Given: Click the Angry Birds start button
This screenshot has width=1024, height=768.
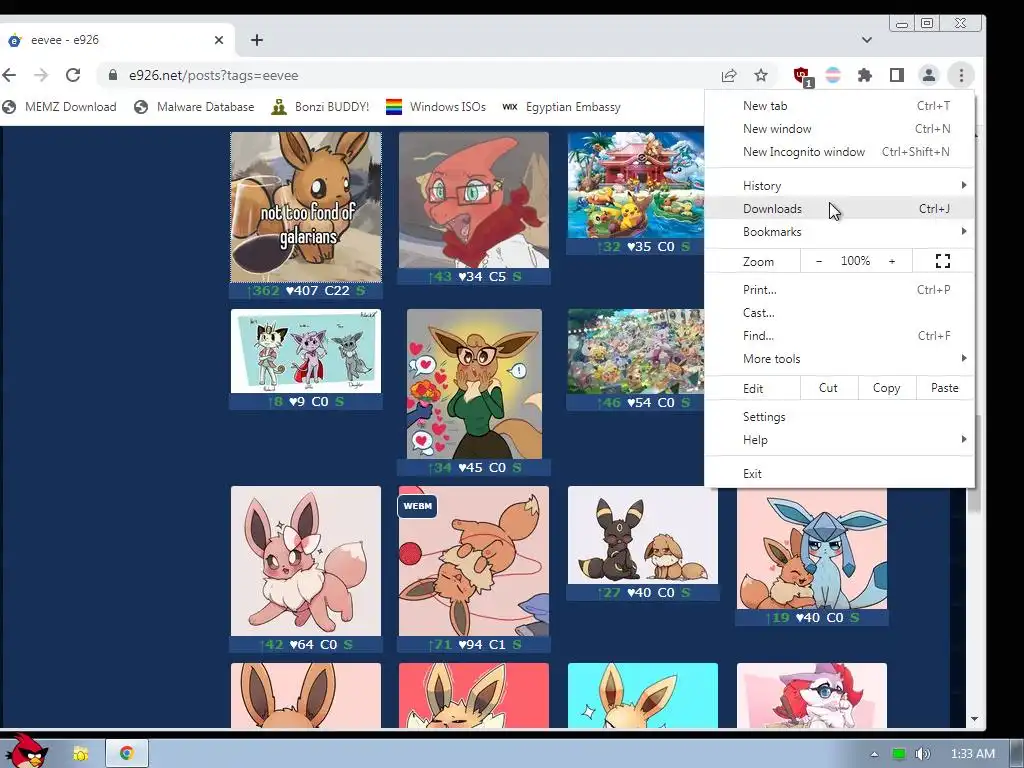Looking at the screenshot, I should [x=26, y=751].
